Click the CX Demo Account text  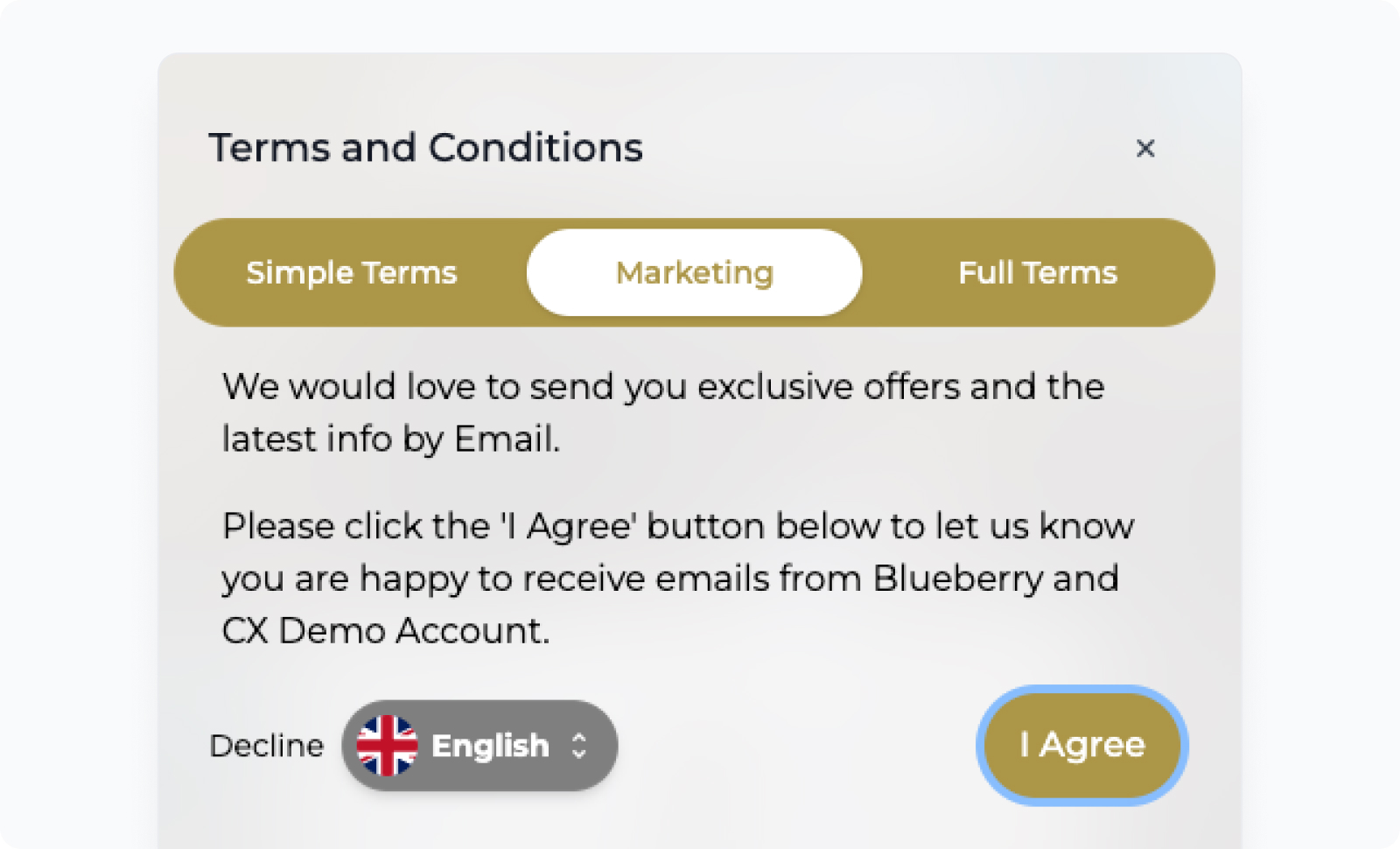[385, 630]
